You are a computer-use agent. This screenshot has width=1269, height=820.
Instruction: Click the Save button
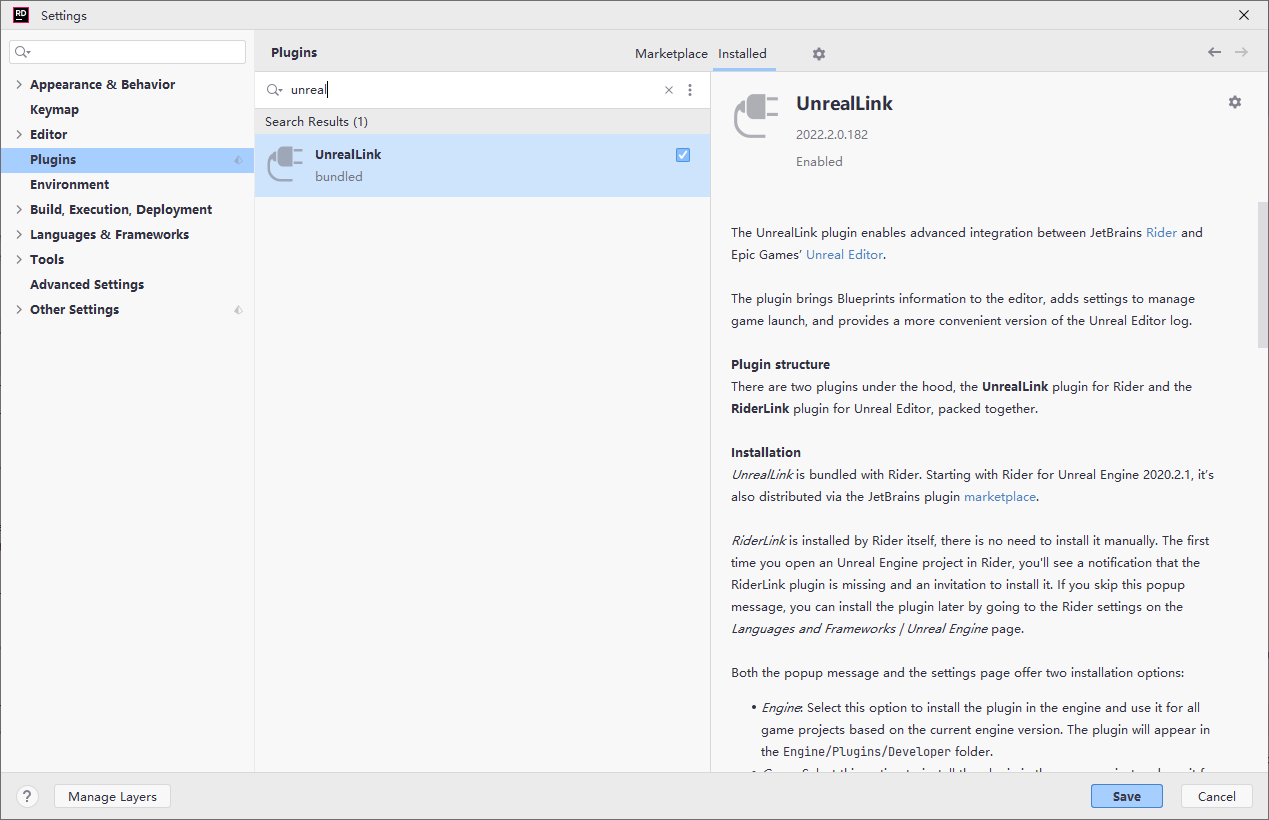(x=1127, y=796)
